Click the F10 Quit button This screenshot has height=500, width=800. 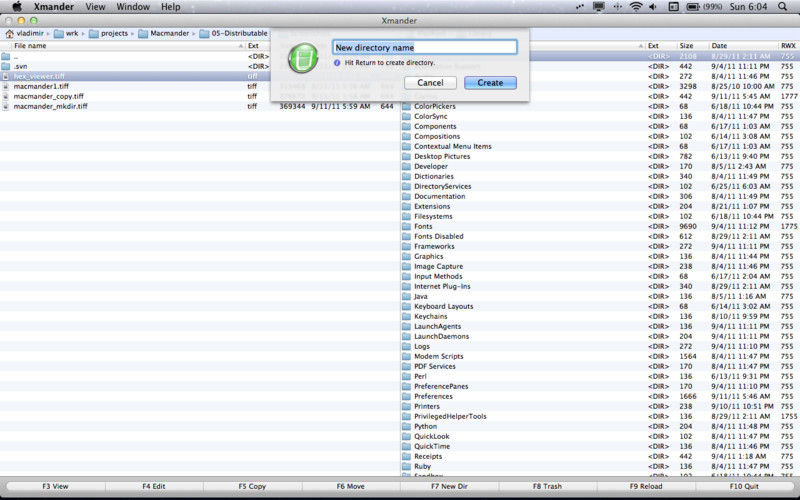tap(744, 486)
